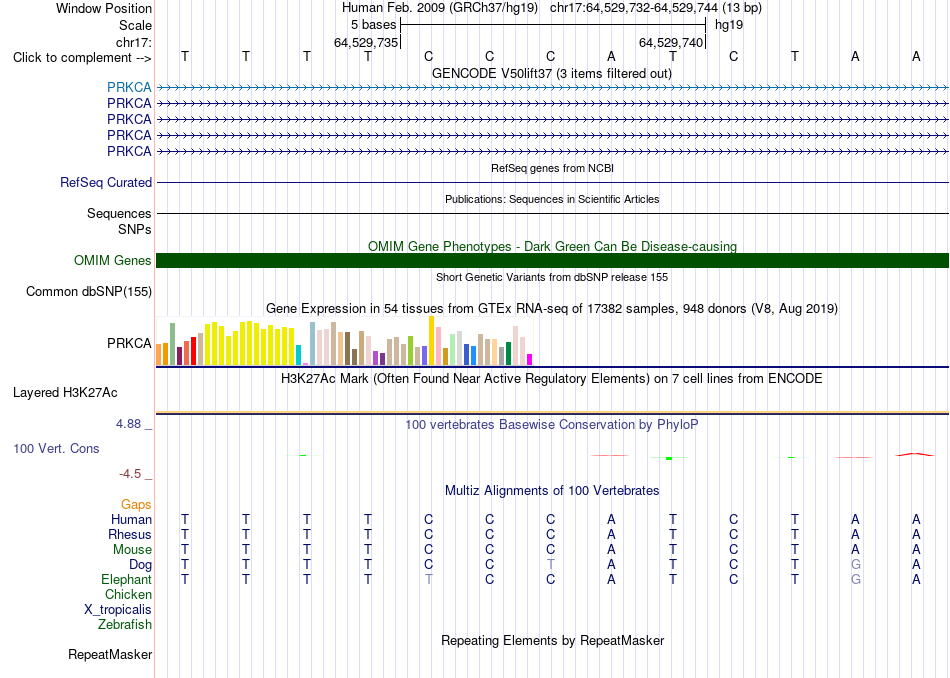The image size is (950, 678).
Task: Click 'Multiz Alignments of 100 Vertebrates' title
Action: (x=552, y=490)
